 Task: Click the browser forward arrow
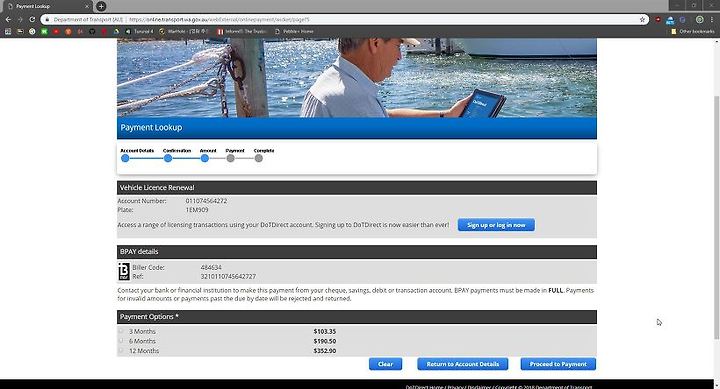coord(20,20)
